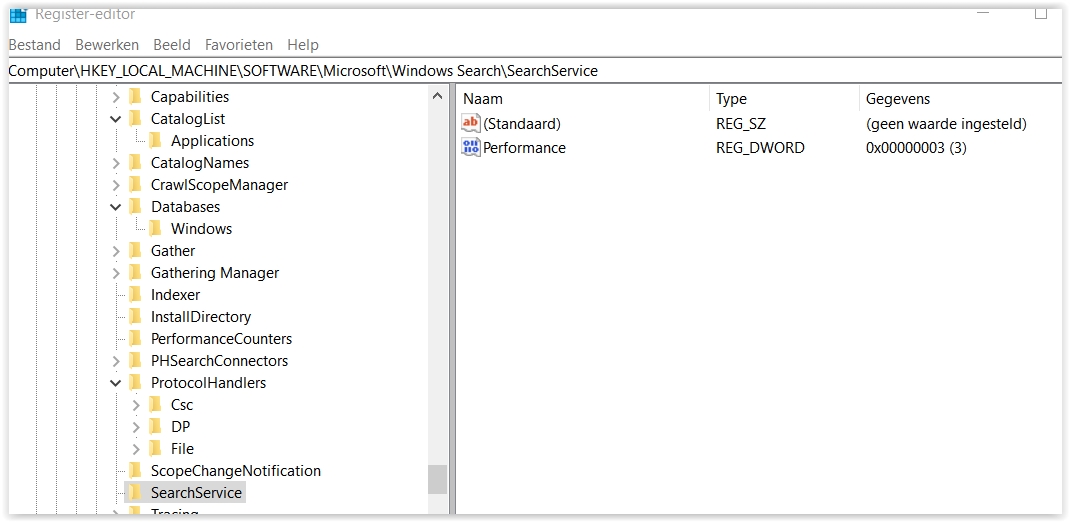Collapse the ProtocolHandlers tree node

coord(116,383)
